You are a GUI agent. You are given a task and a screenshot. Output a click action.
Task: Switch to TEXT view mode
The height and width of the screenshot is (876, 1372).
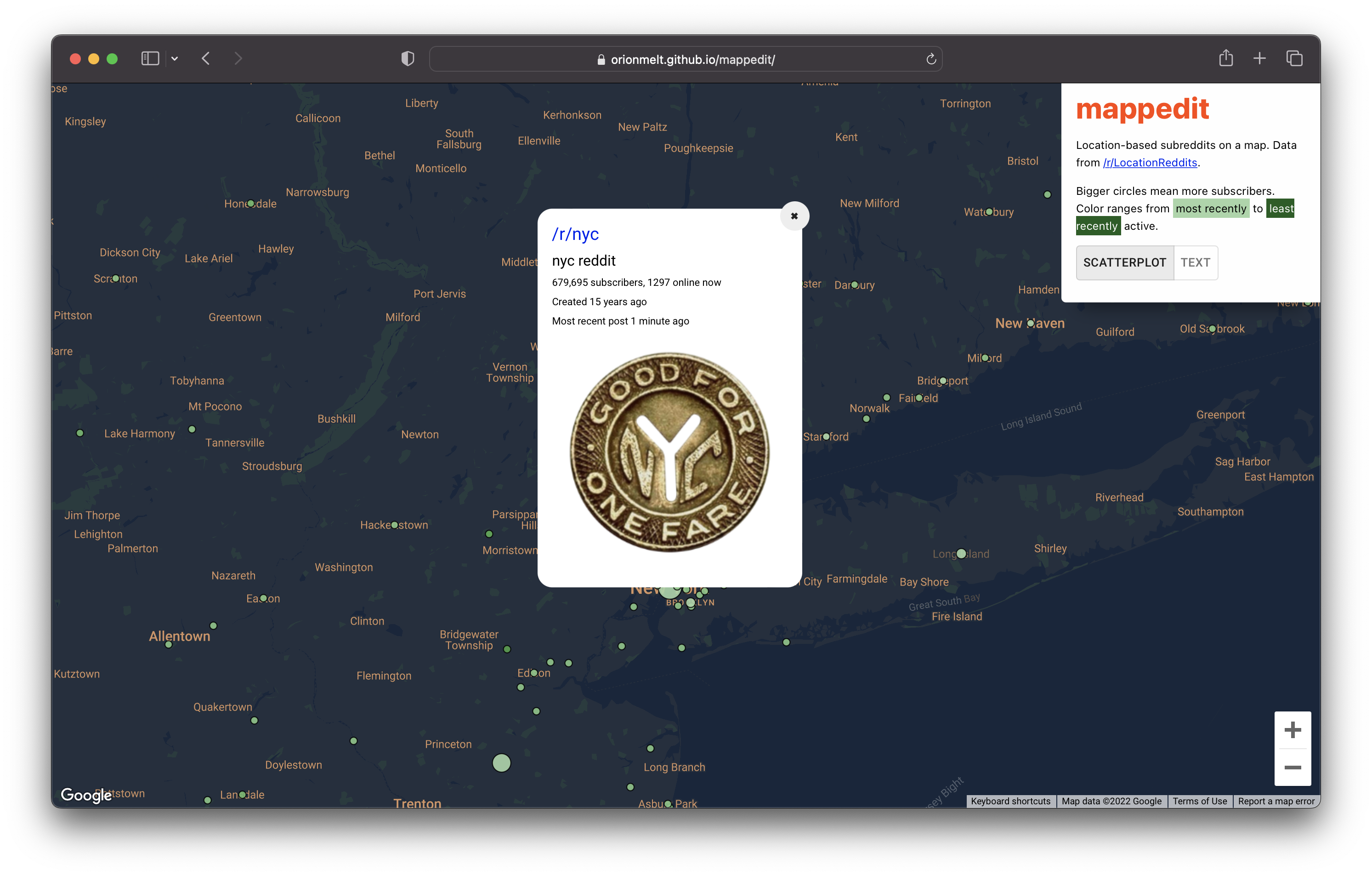(1195, 262)
